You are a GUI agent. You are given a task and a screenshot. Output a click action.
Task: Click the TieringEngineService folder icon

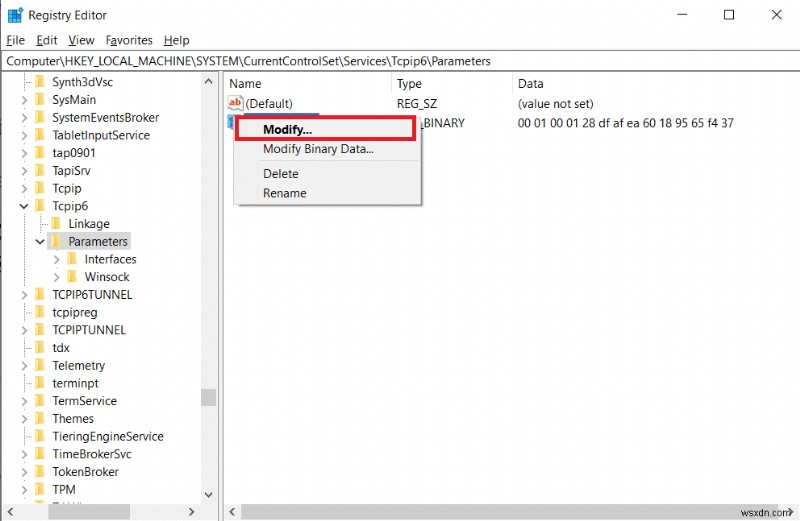point(40,436)
